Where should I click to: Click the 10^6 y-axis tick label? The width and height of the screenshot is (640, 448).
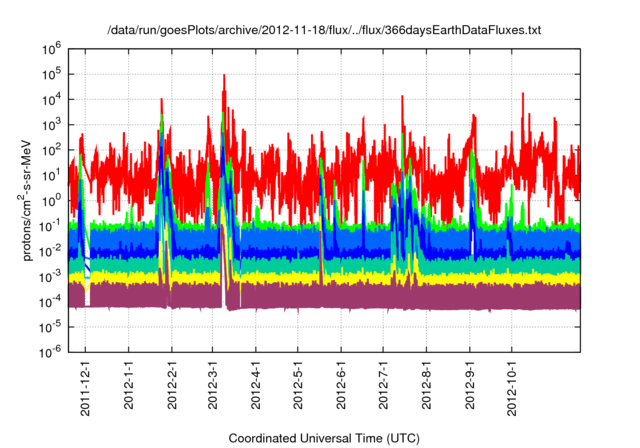51,49
